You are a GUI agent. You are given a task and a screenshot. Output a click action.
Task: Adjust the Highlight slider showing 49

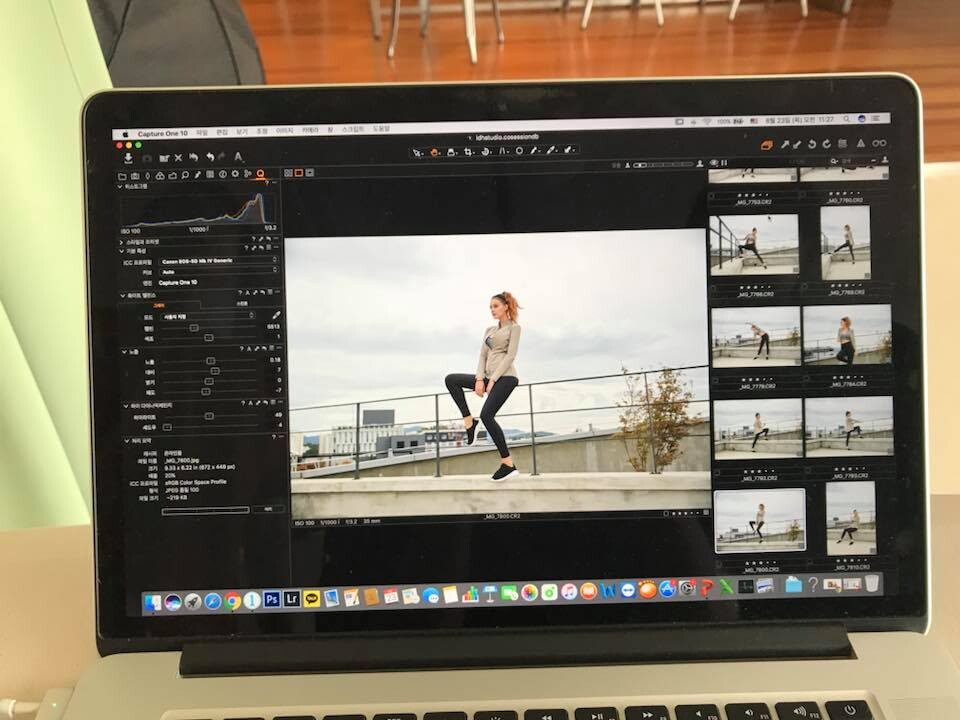point(211,416)
